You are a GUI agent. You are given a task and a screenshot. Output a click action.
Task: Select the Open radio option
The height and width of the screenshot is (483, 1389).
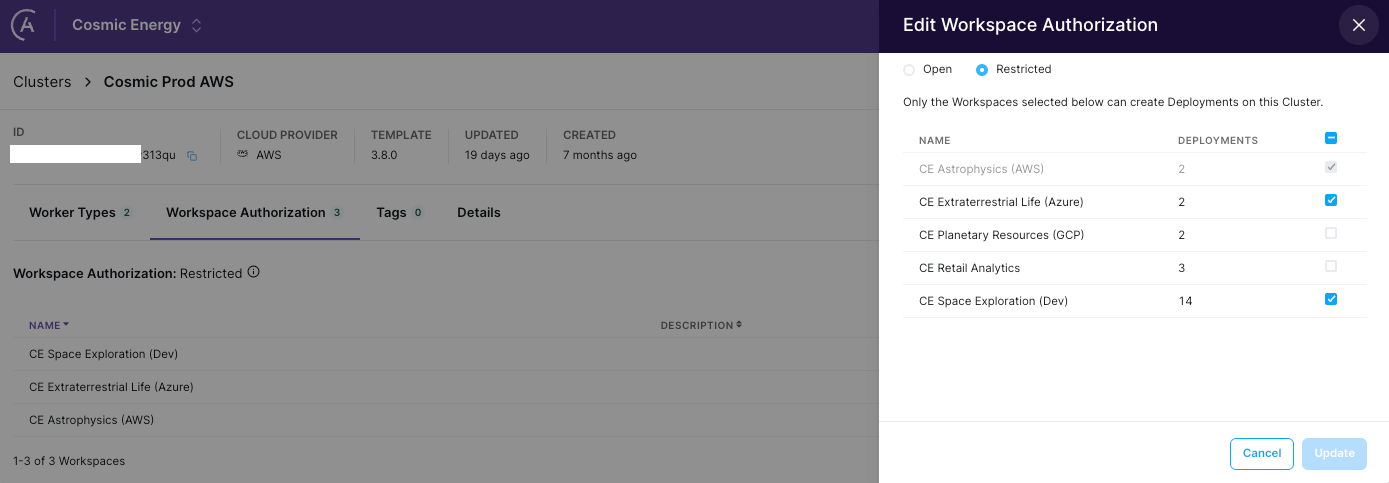(x=909, y=70)
